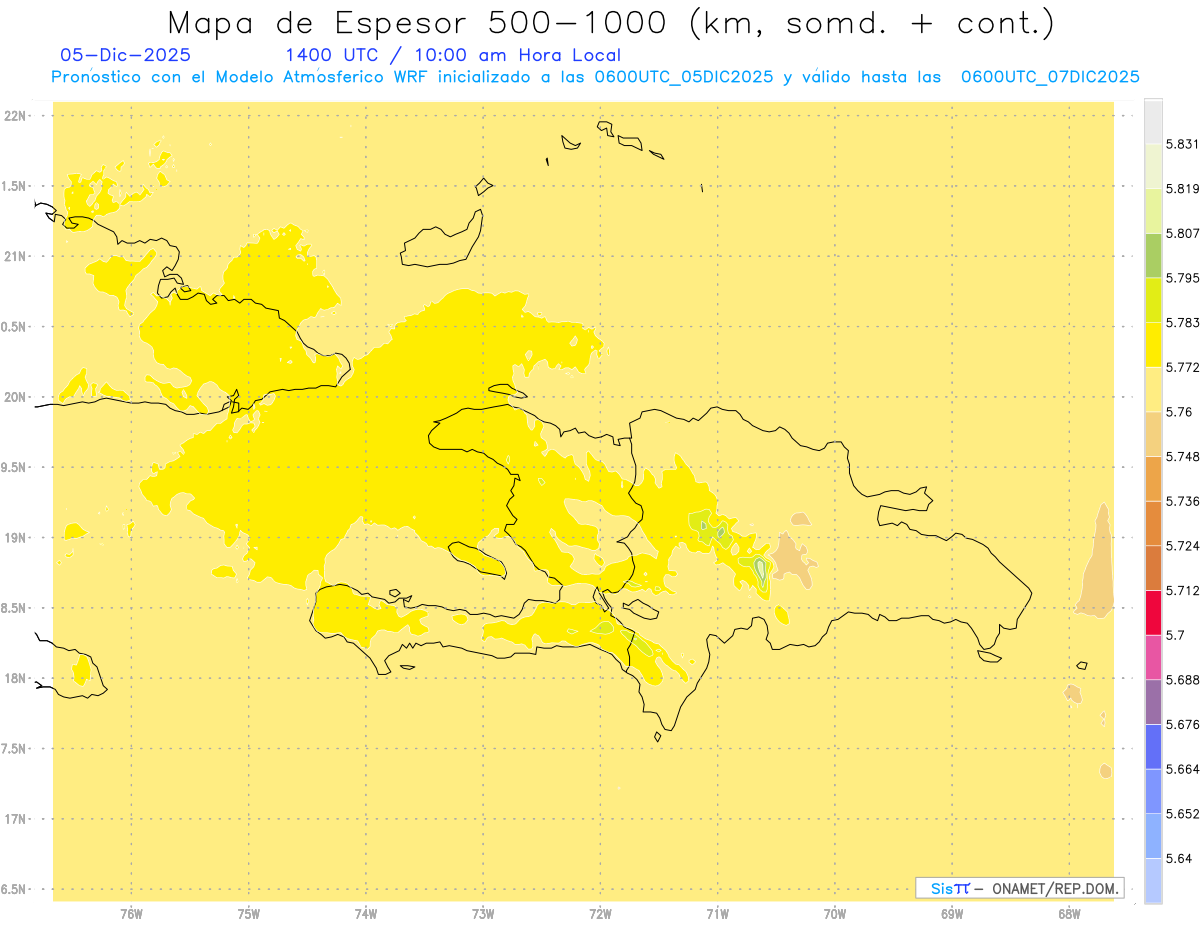The height and width of the screenshot is (927, 1200).
Task: Click the 75W longitude label
Action: [248, 914]
